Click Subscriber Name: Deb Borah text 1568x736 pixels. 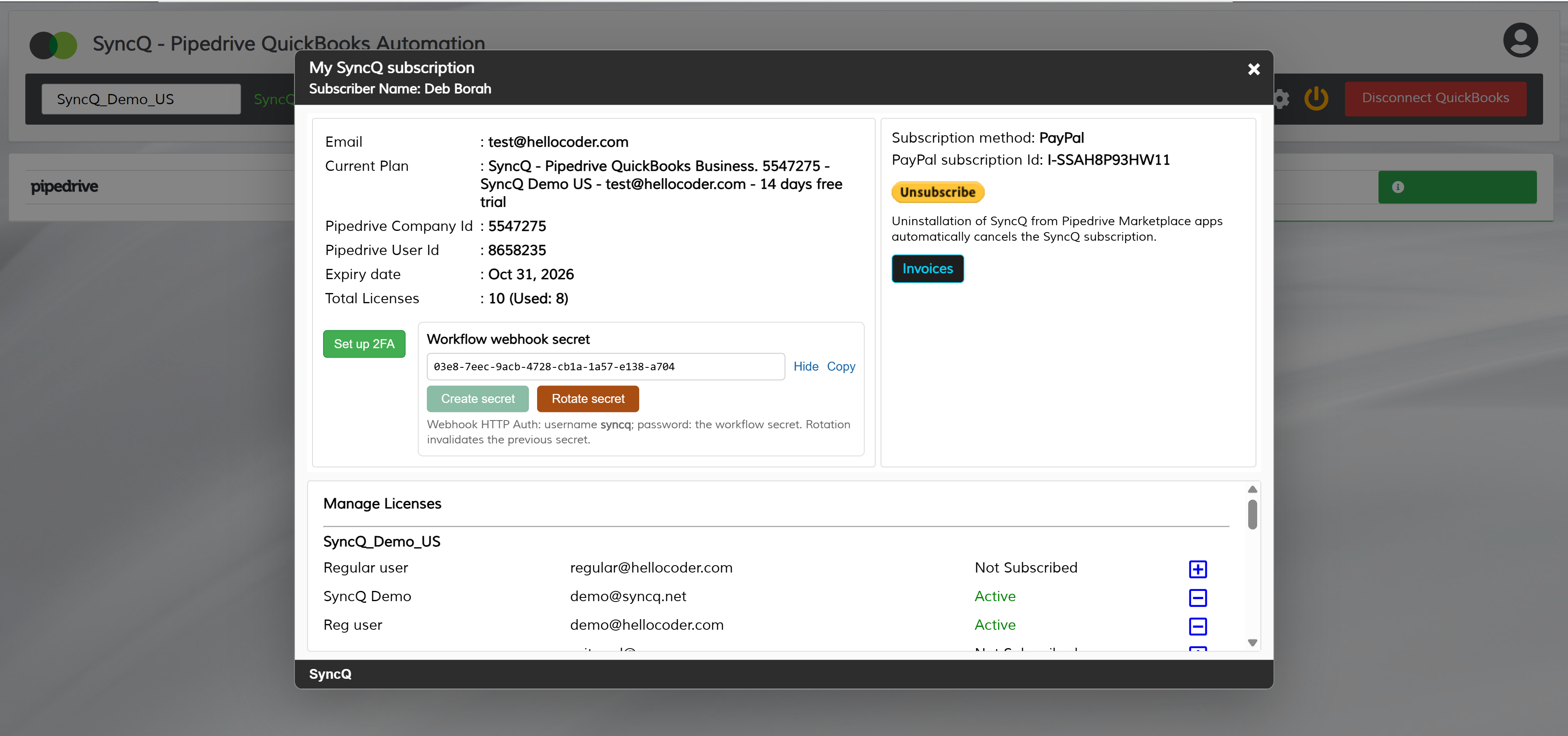[x=399, y=89]
